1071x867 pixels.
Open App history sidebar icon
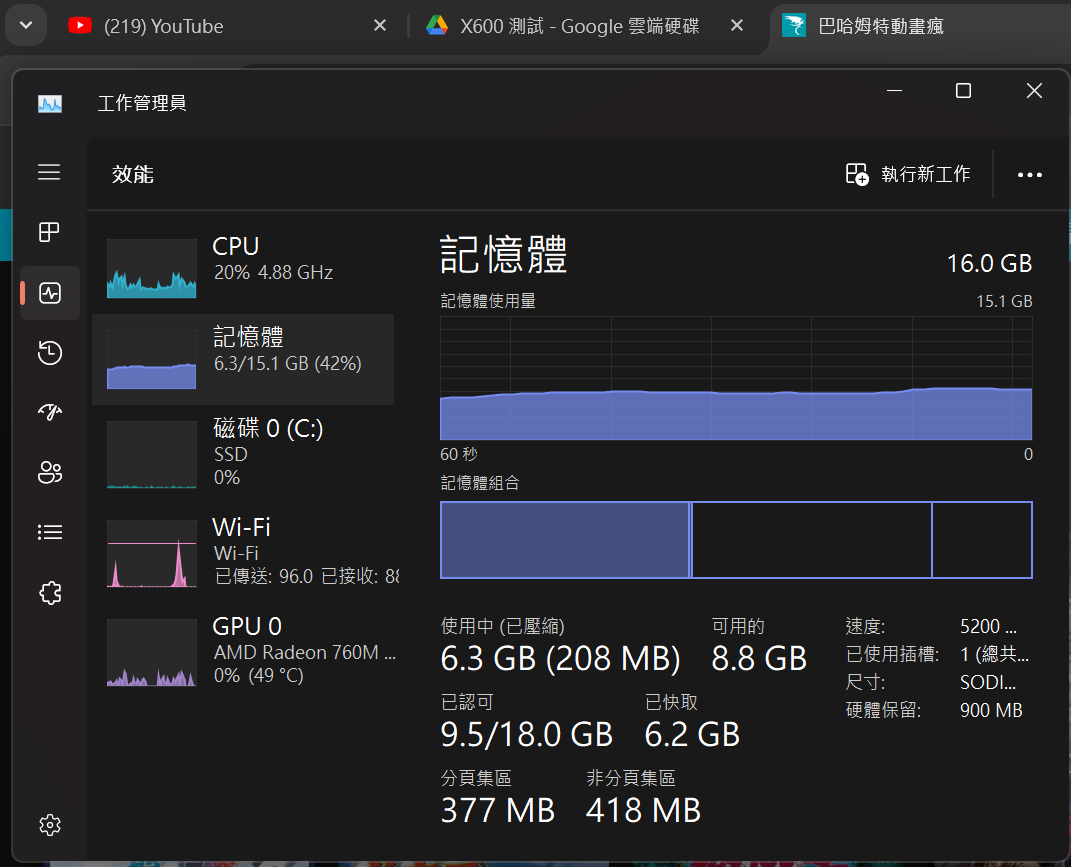coord(49,352)
